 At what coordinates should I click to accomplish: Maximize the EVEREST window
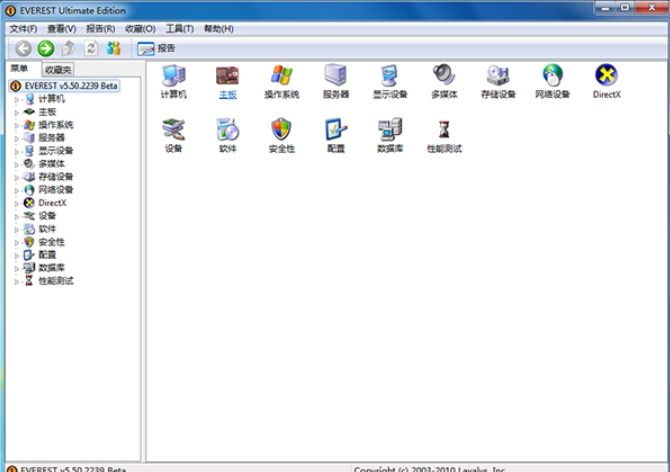[x=624, y=7]
